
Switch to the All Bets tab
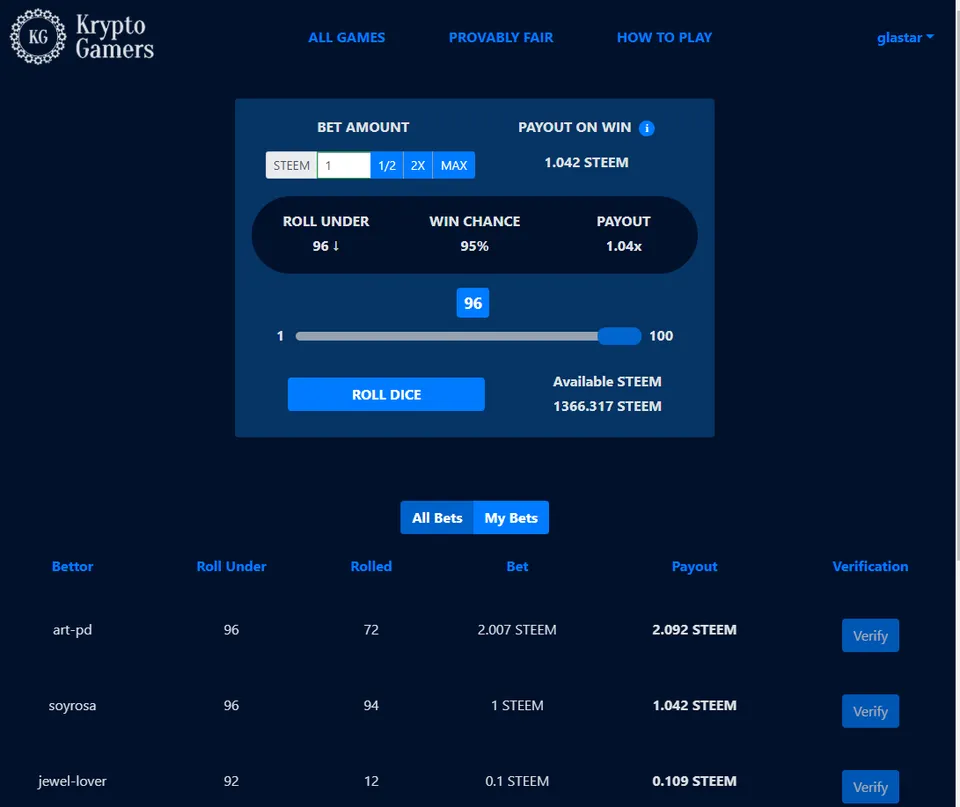[x=437, y=518]
